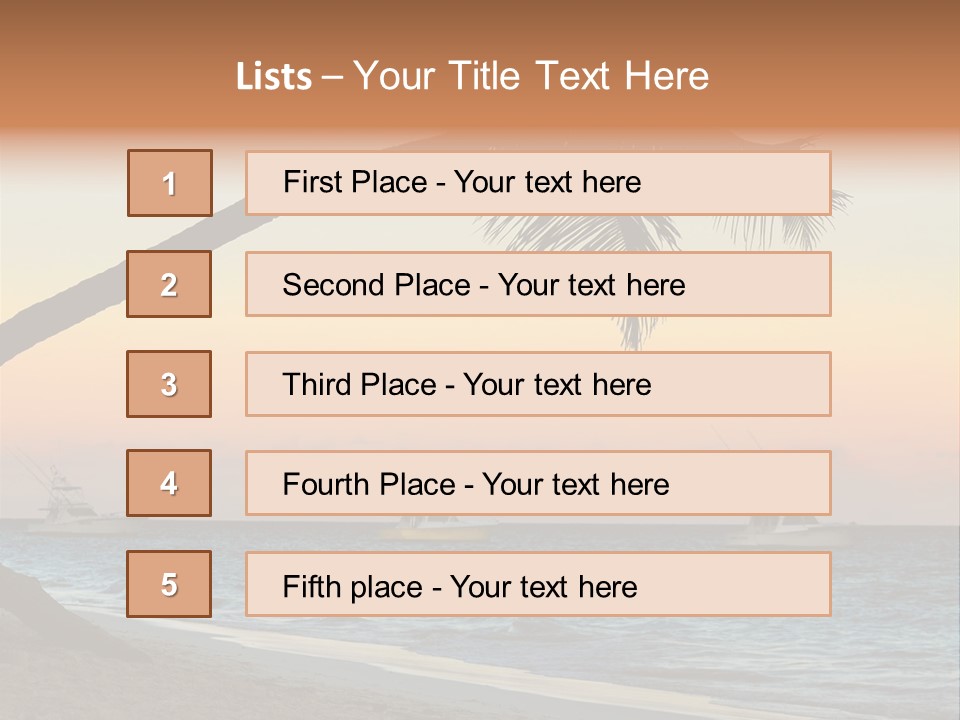This screenshot has width=960, height=720.
Task: Select the number 2 box
Action: click(x=169, y=284)
